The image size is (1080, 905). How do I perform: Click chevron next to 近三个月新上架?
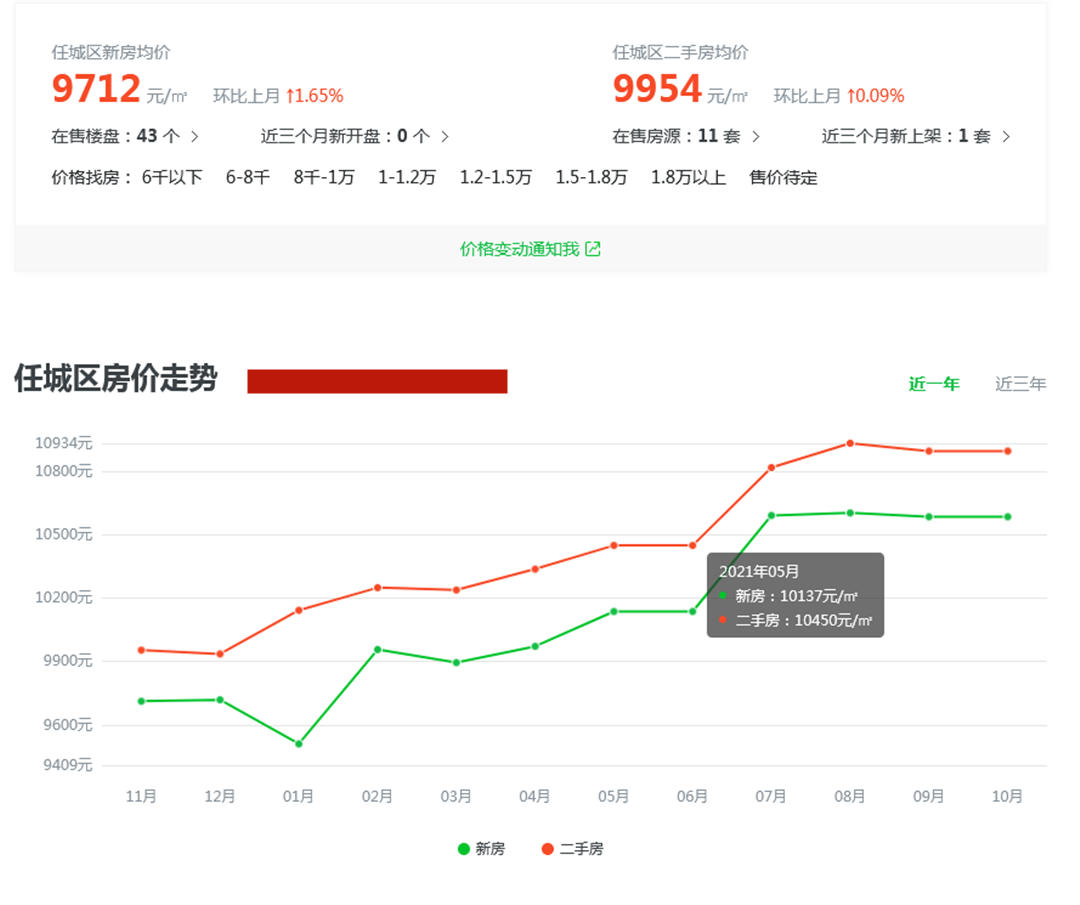pos(1006,136)
